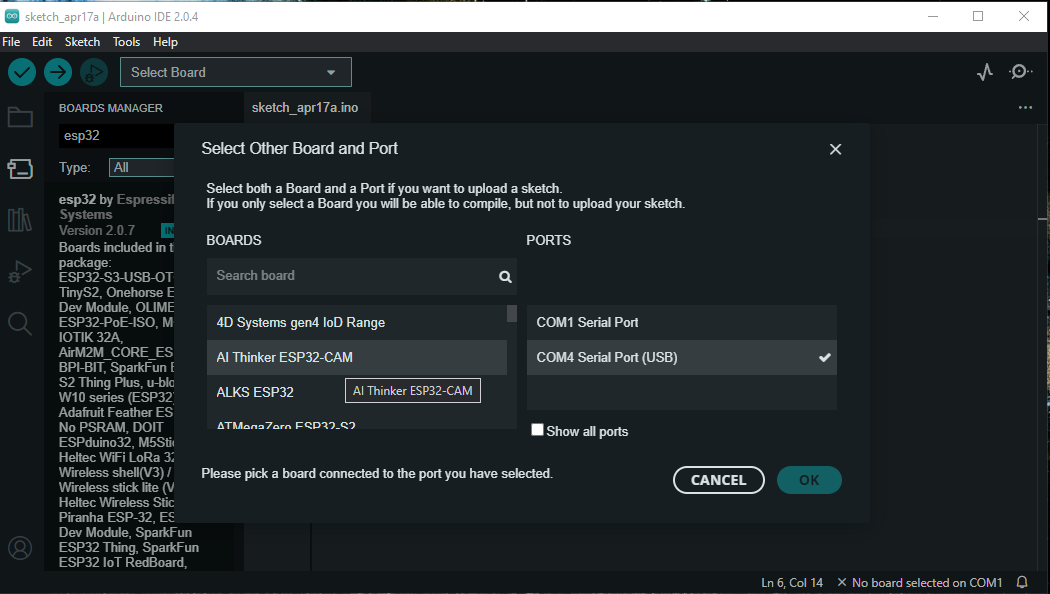Switch to the sketch_apr17a.ino tab

click(305, 107)
